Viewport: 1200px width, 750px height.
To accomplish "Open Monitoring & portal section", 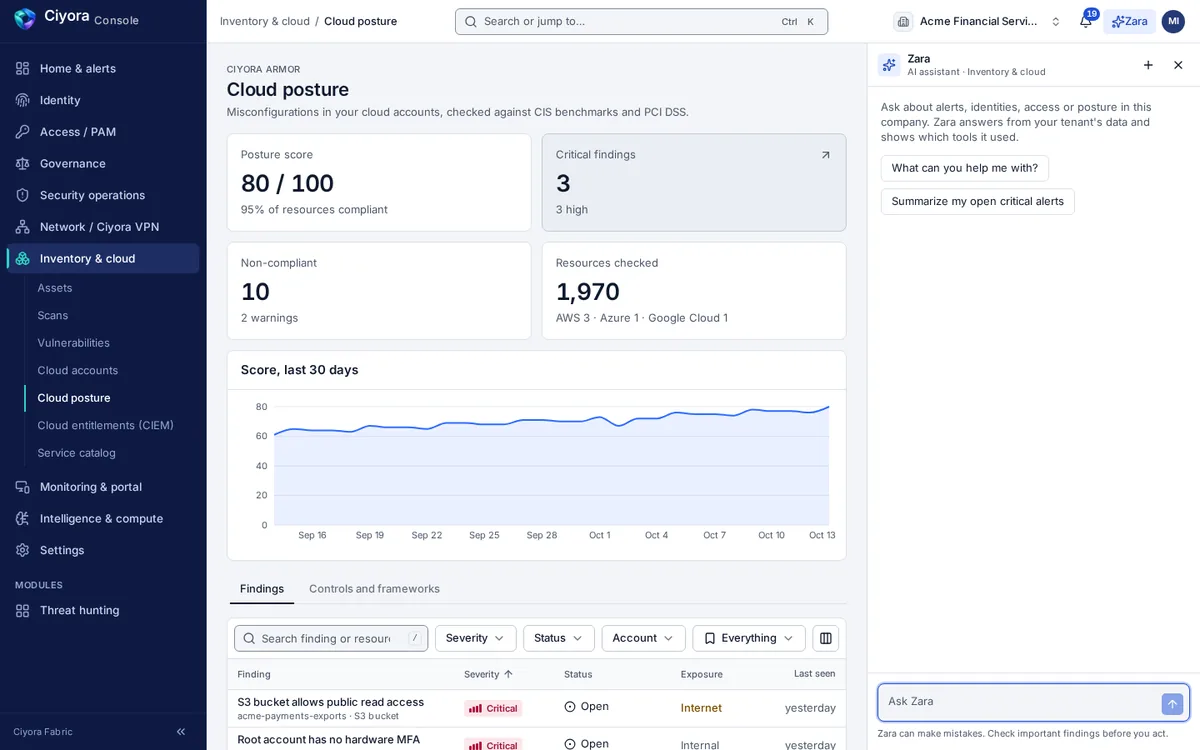I will click(x=103, y=487).
